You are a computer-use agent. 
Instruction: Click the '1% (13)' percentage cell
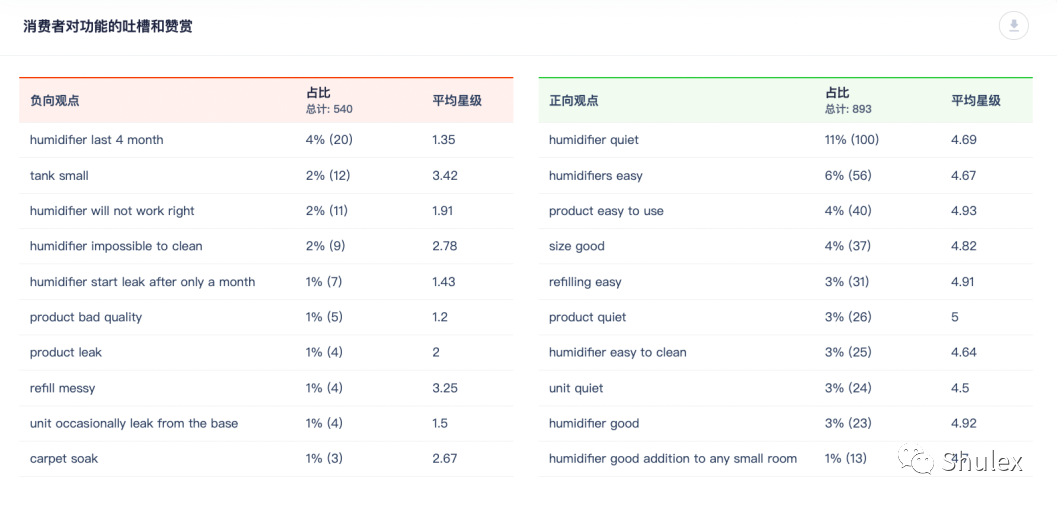pyautogui.click(x=847, y=459)
